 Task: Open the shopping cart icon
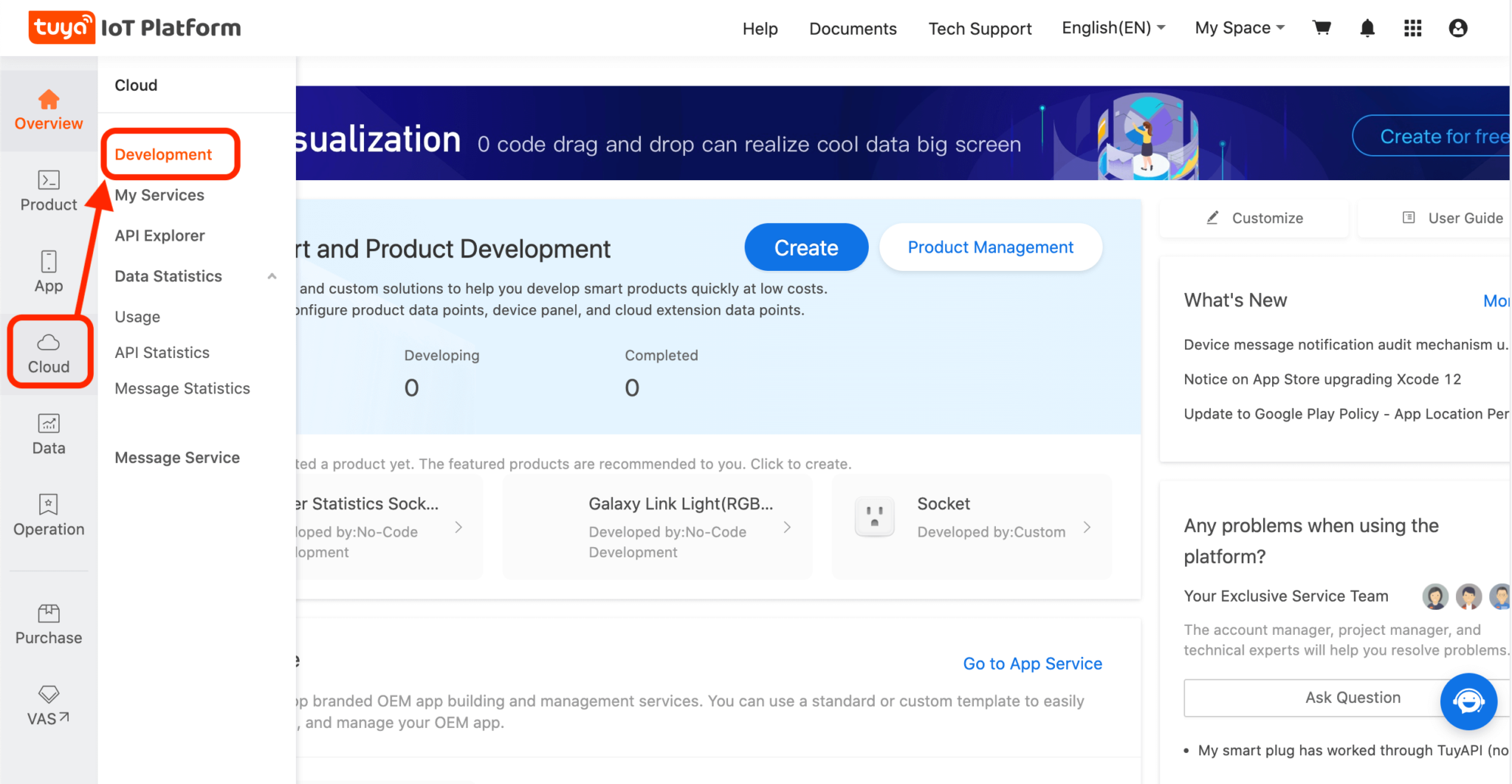point(1321,27)
